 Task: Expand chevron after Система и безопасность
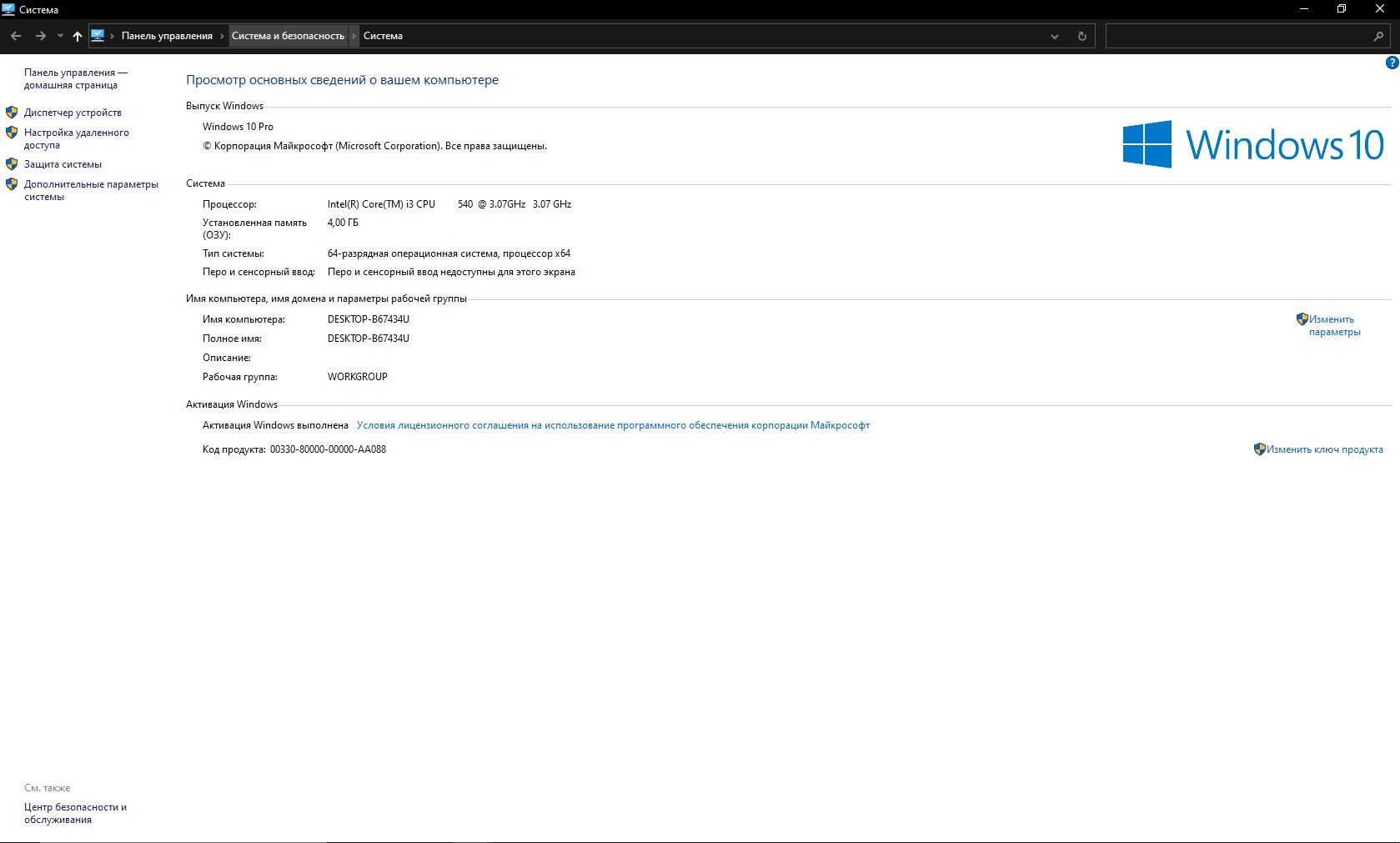pyautogui.click(x=354, y=36)
